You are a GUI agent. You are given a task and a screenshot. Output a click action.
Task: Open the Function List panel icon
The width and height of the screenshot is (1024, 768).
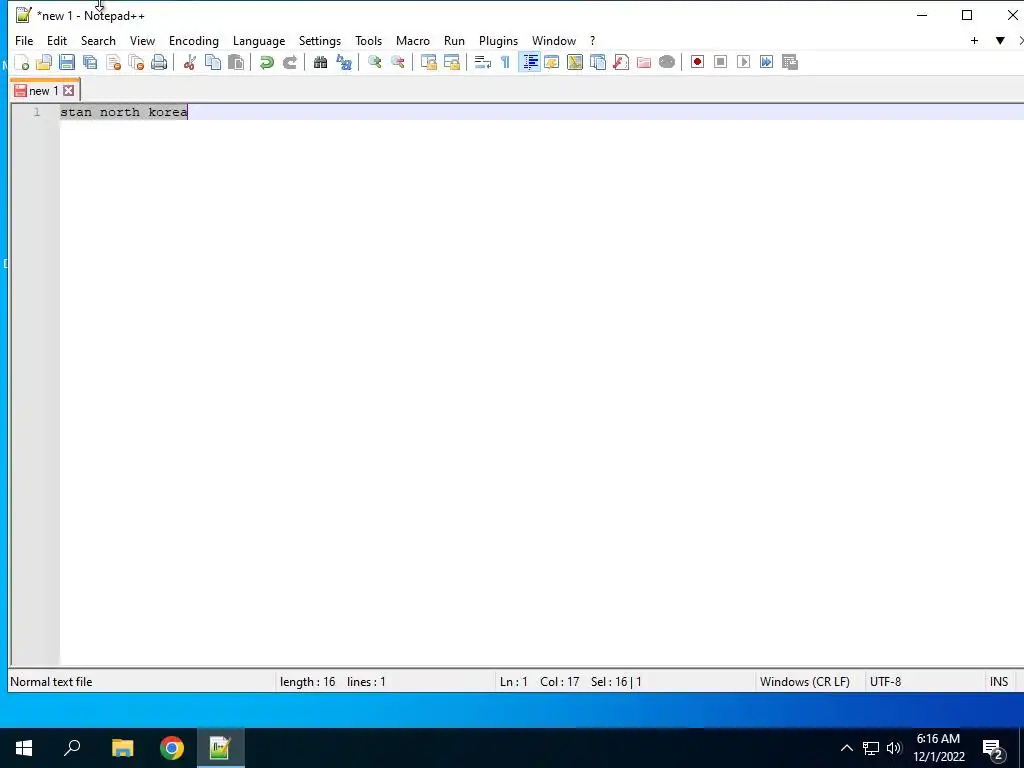[621, 62]
